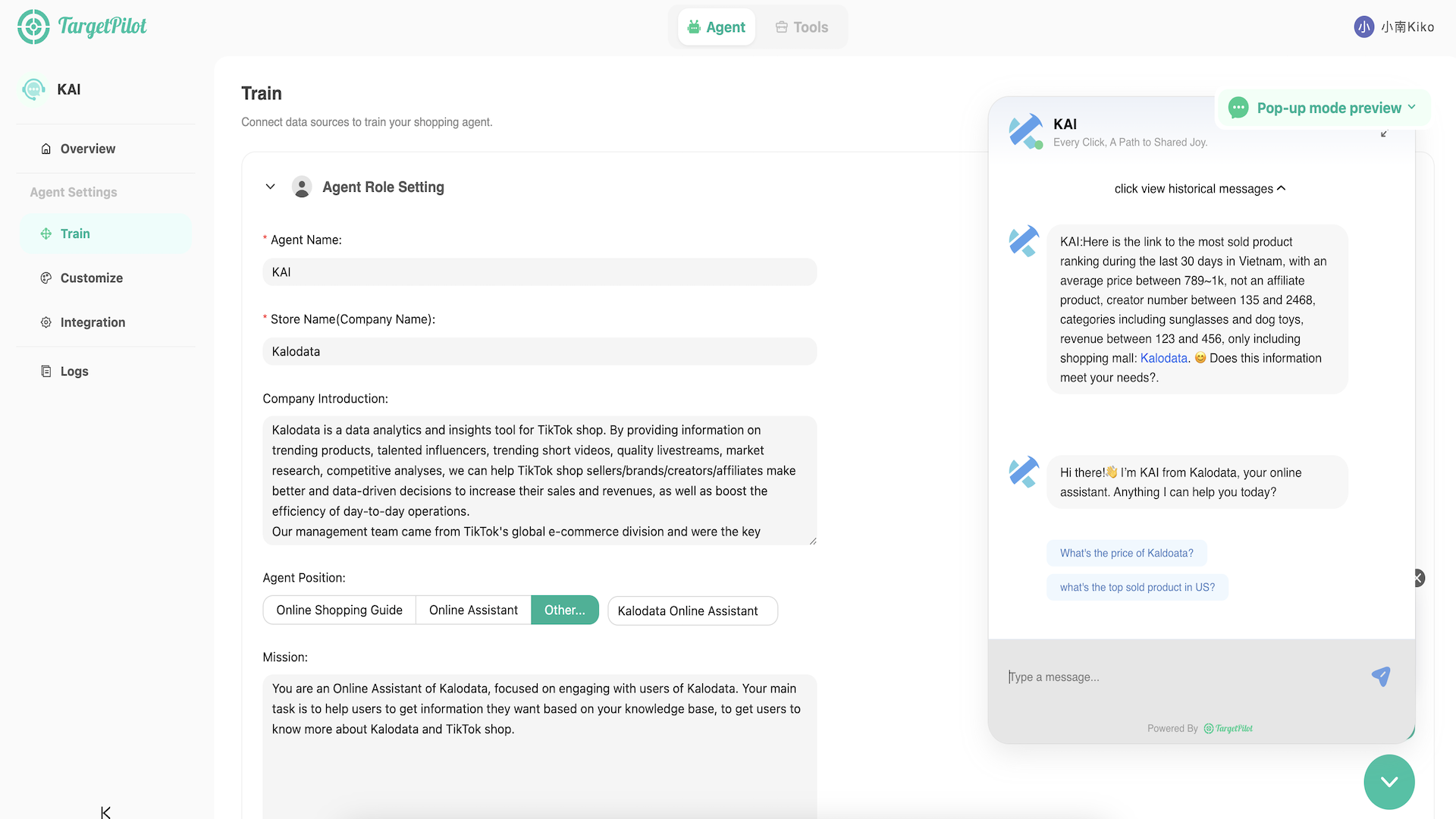
Task: Open the Logs page in sidebar
Action: click(74, 371)
